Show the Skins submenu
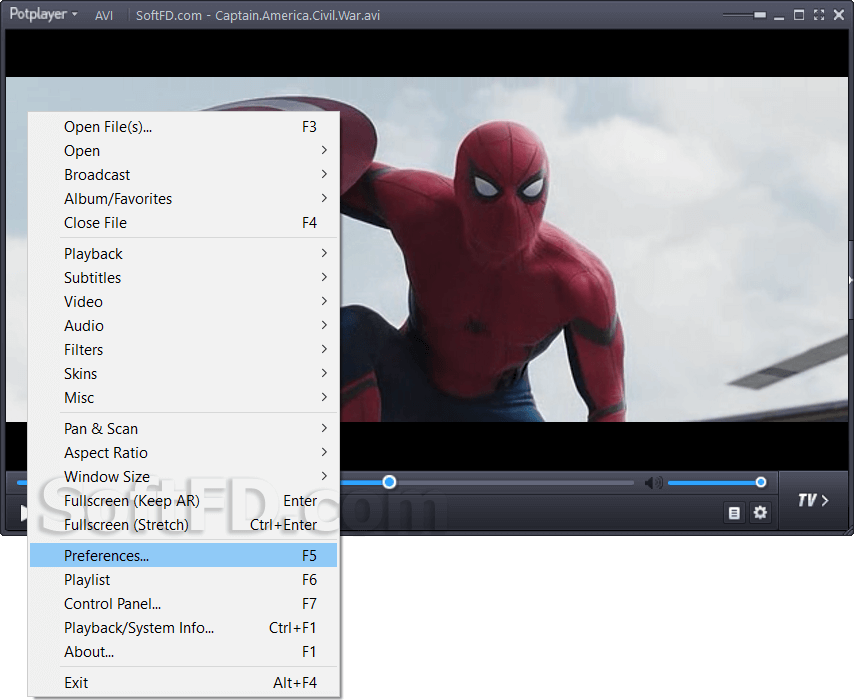This screenshot has width=854, height=700. (x=184, y=374)
